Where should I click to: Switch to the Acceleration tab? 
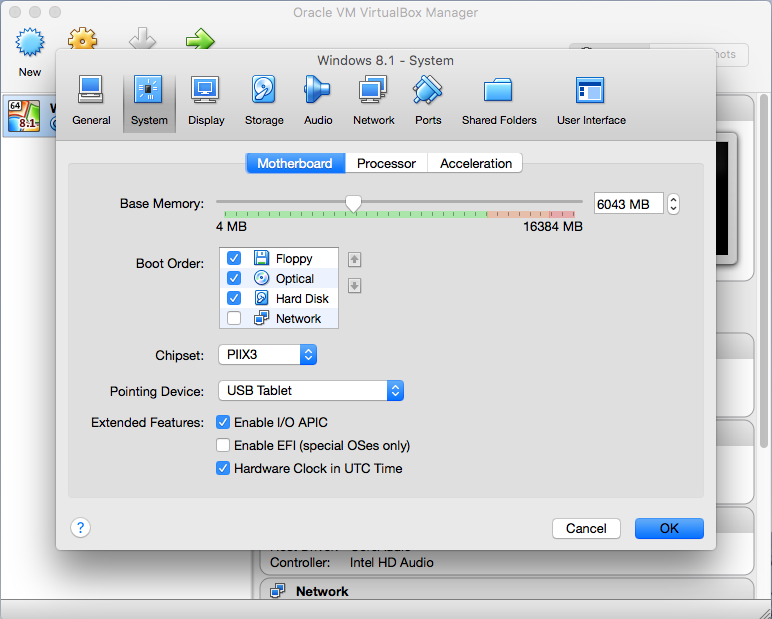pos(476,163)
